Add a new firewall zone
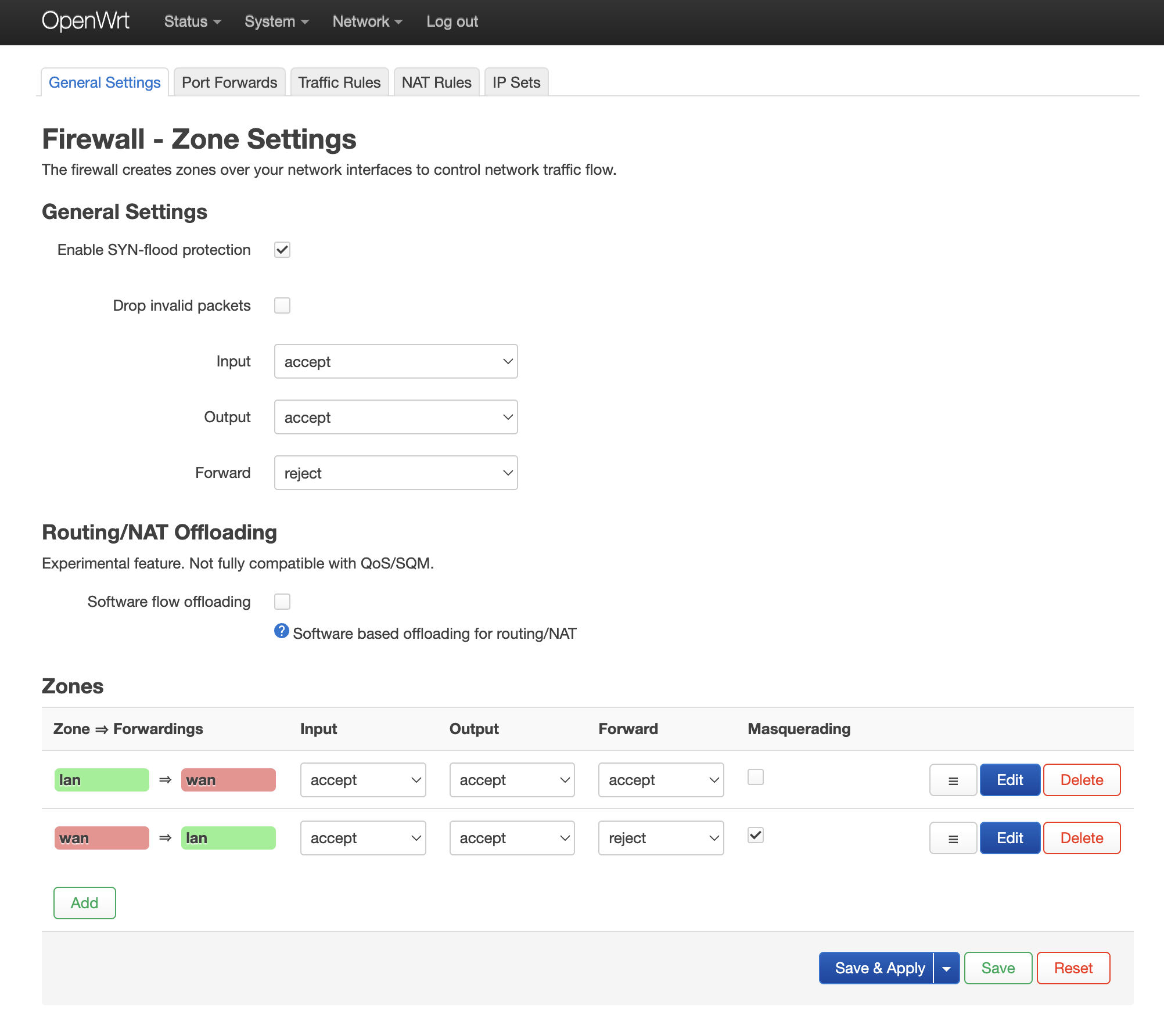The height and width of the screenshot is (1036, 1164). (x=84, y=903)
